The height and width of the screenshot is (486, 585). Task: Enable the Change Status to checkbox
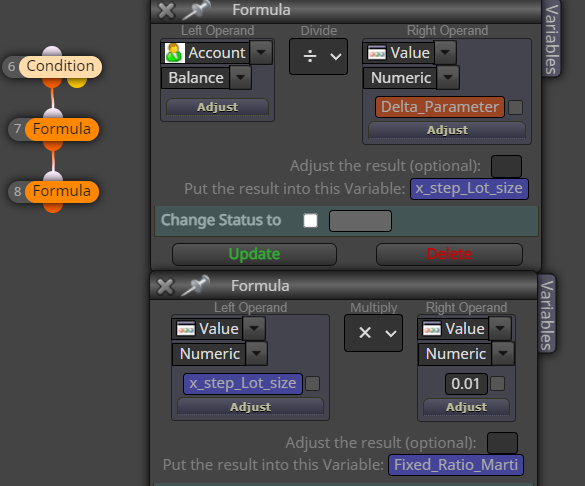(310, 220)
